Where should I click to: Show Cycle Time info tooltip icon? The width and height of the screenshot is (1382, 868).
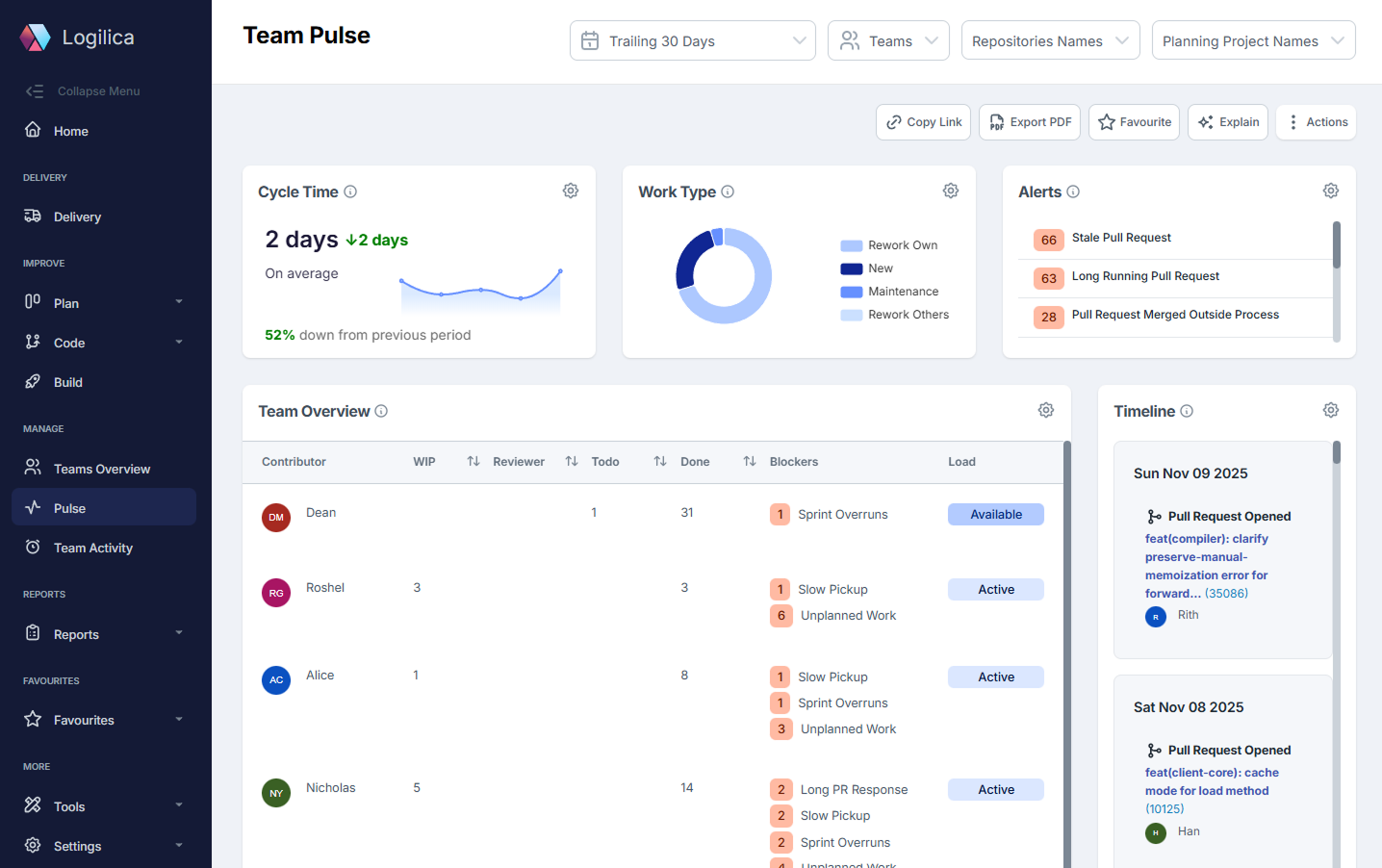[x=350, y=191]
